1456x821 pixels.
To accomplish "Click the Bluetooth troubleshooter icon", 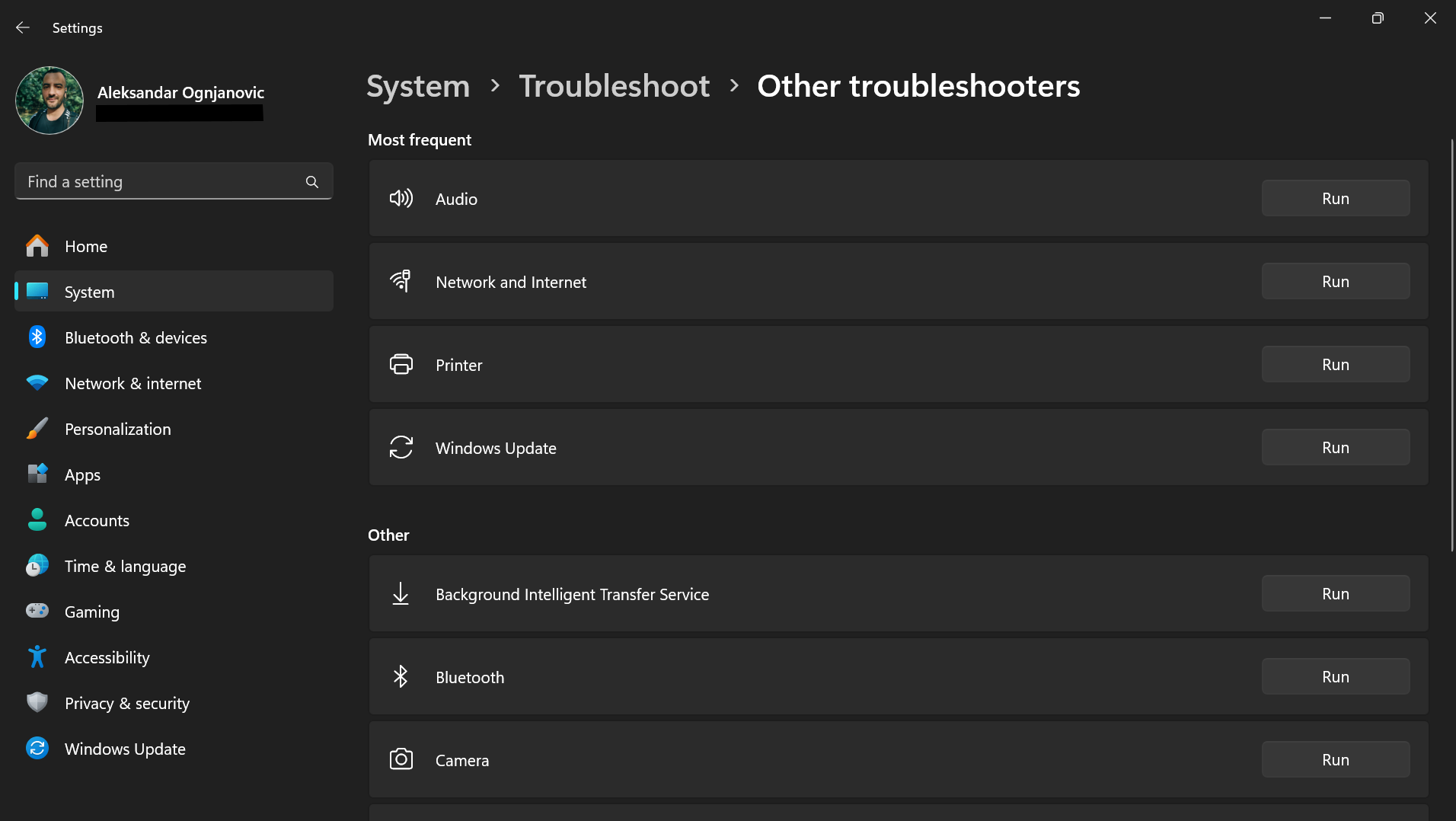I will 401,677.
